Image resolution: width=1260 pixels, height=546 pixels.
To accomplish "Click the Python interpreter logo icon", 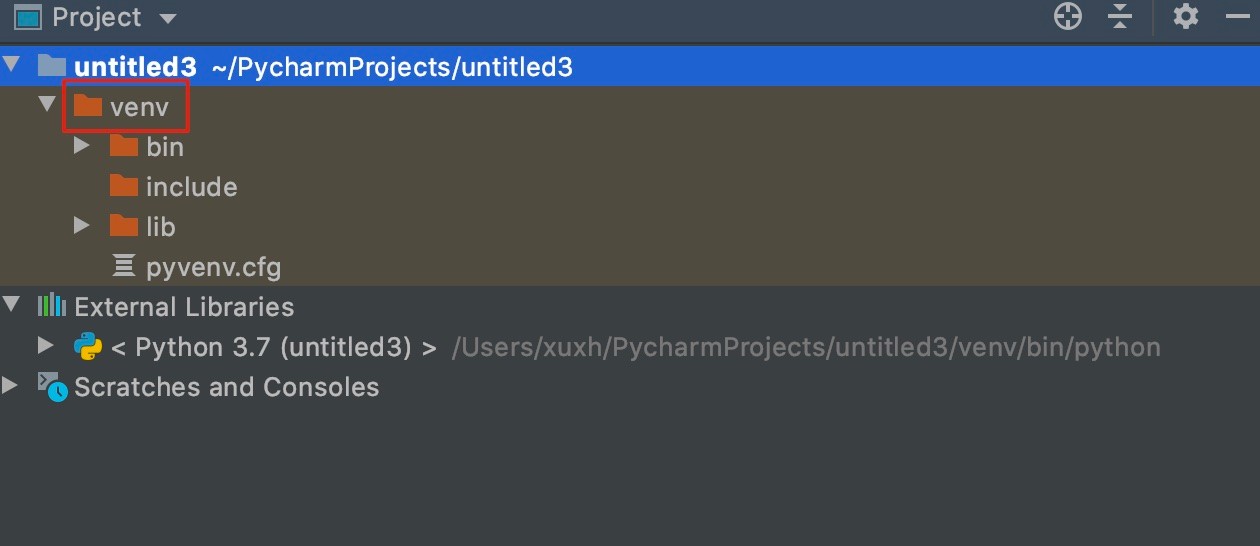I will (x=88, y=347).
